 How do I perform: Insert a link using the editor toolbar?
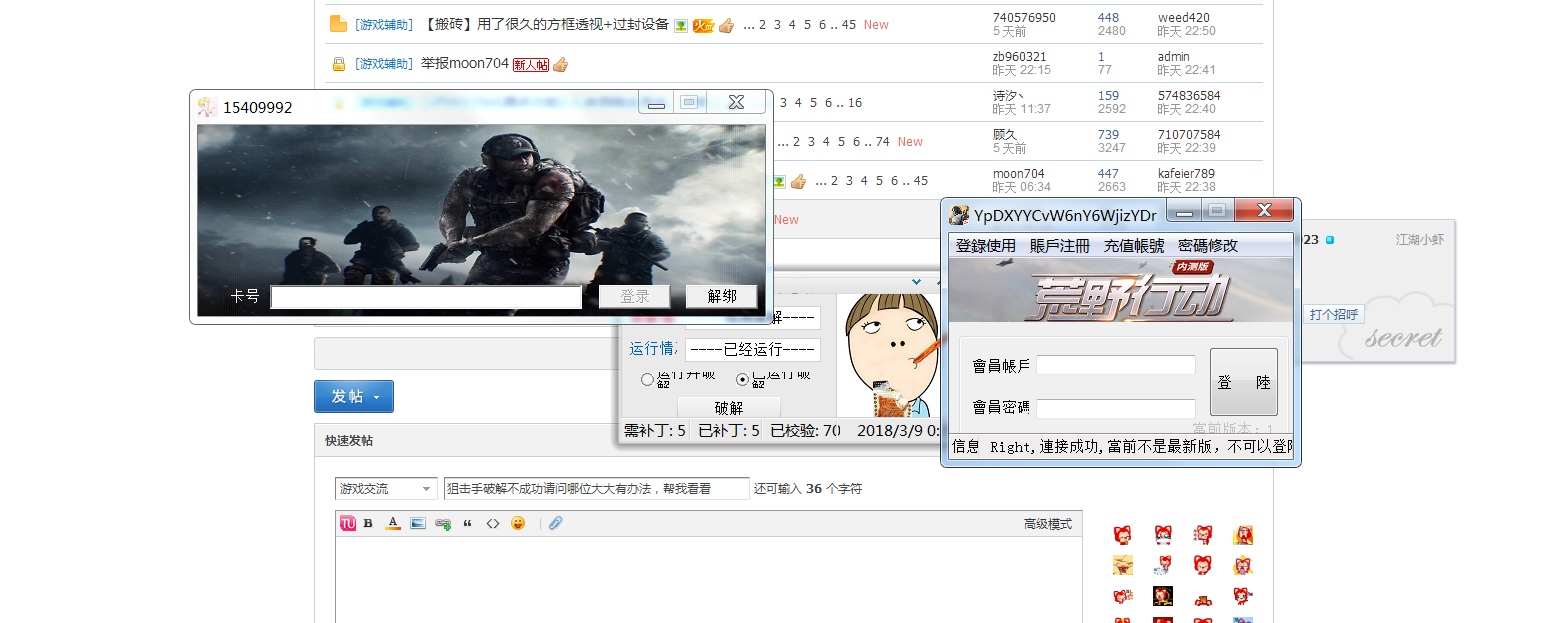[443, 523]
